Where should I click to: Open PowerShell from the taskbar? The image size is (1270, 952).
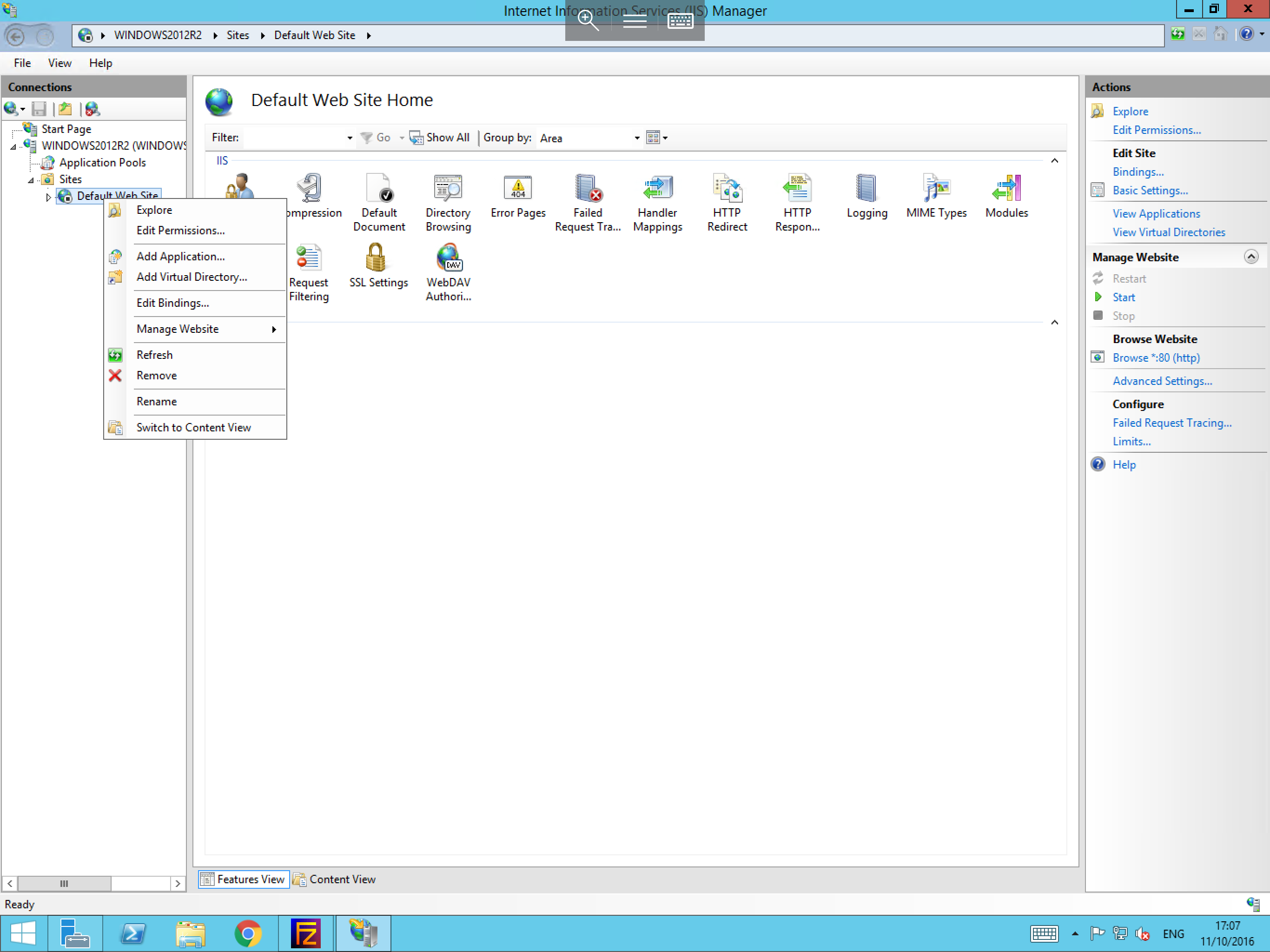point(133,933)
